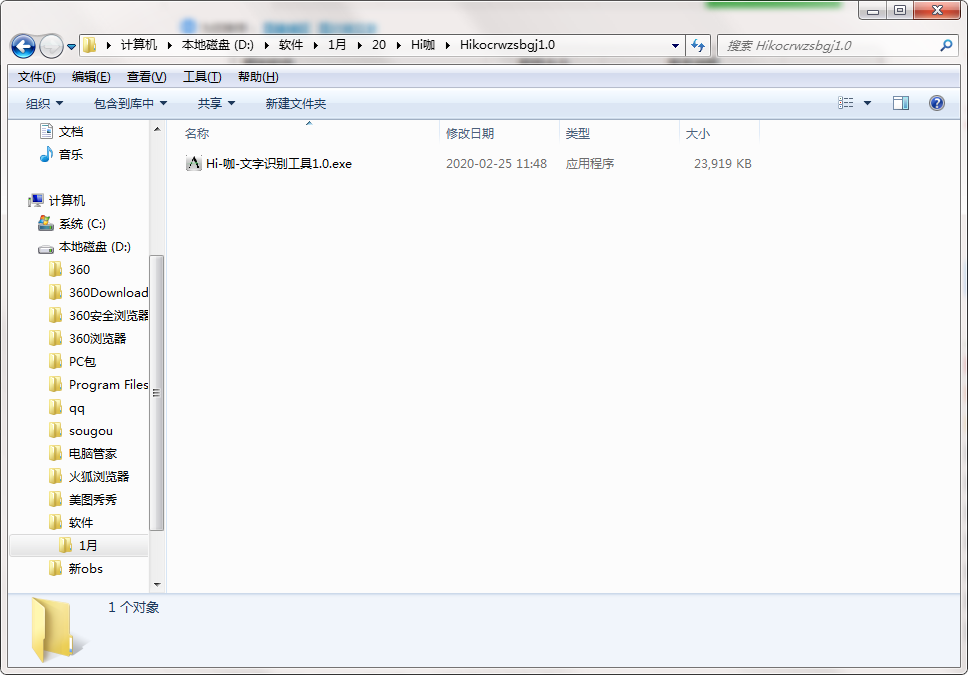Click the navigation pane scrollbar thumb
This screenshot has height=675, width=968.
pyautogui.click(x=157, y=393)
